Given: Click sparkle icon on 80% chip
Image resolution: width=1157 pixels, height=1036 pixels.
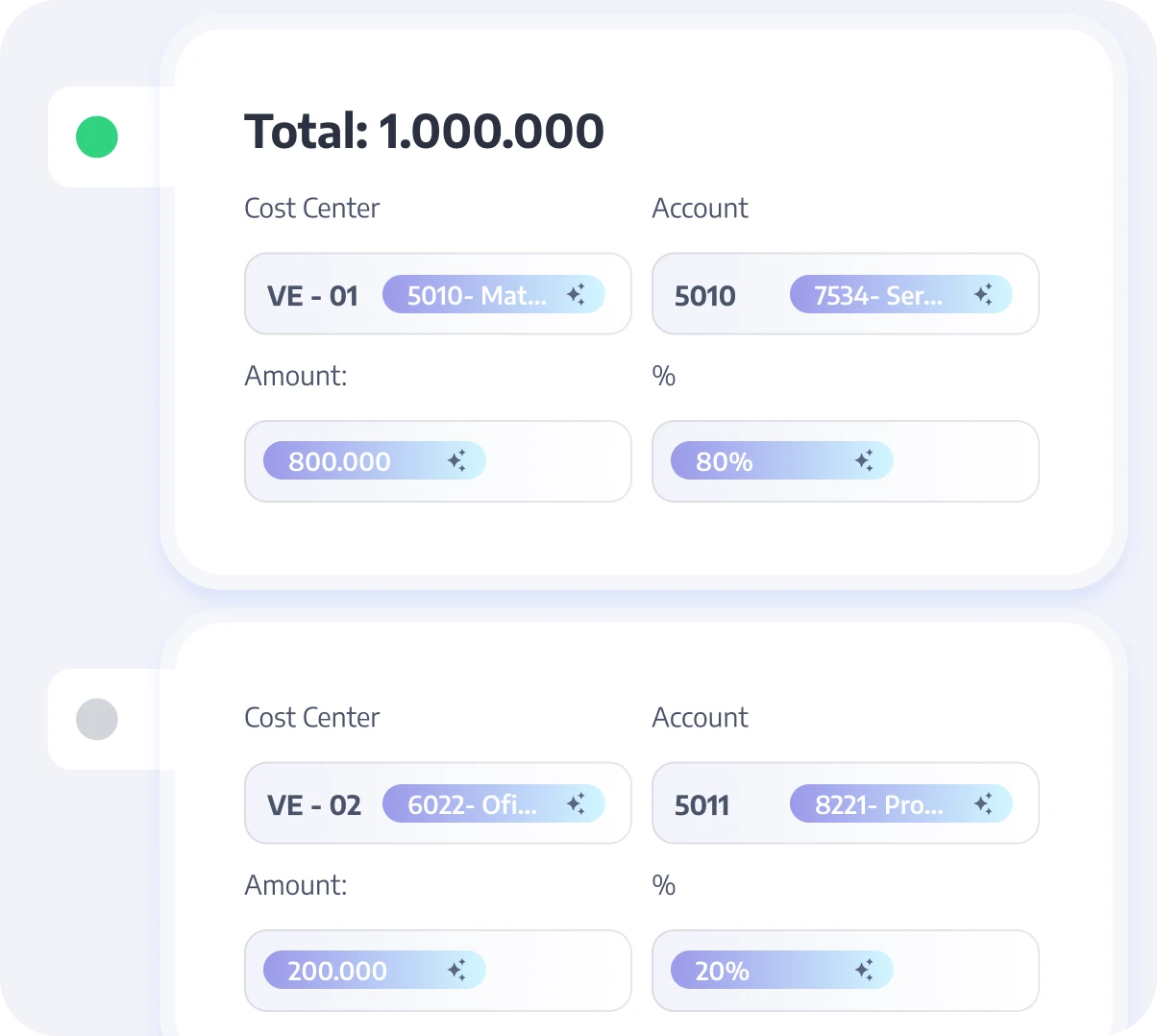Looking at the screenshot, I should pos(864,461).
